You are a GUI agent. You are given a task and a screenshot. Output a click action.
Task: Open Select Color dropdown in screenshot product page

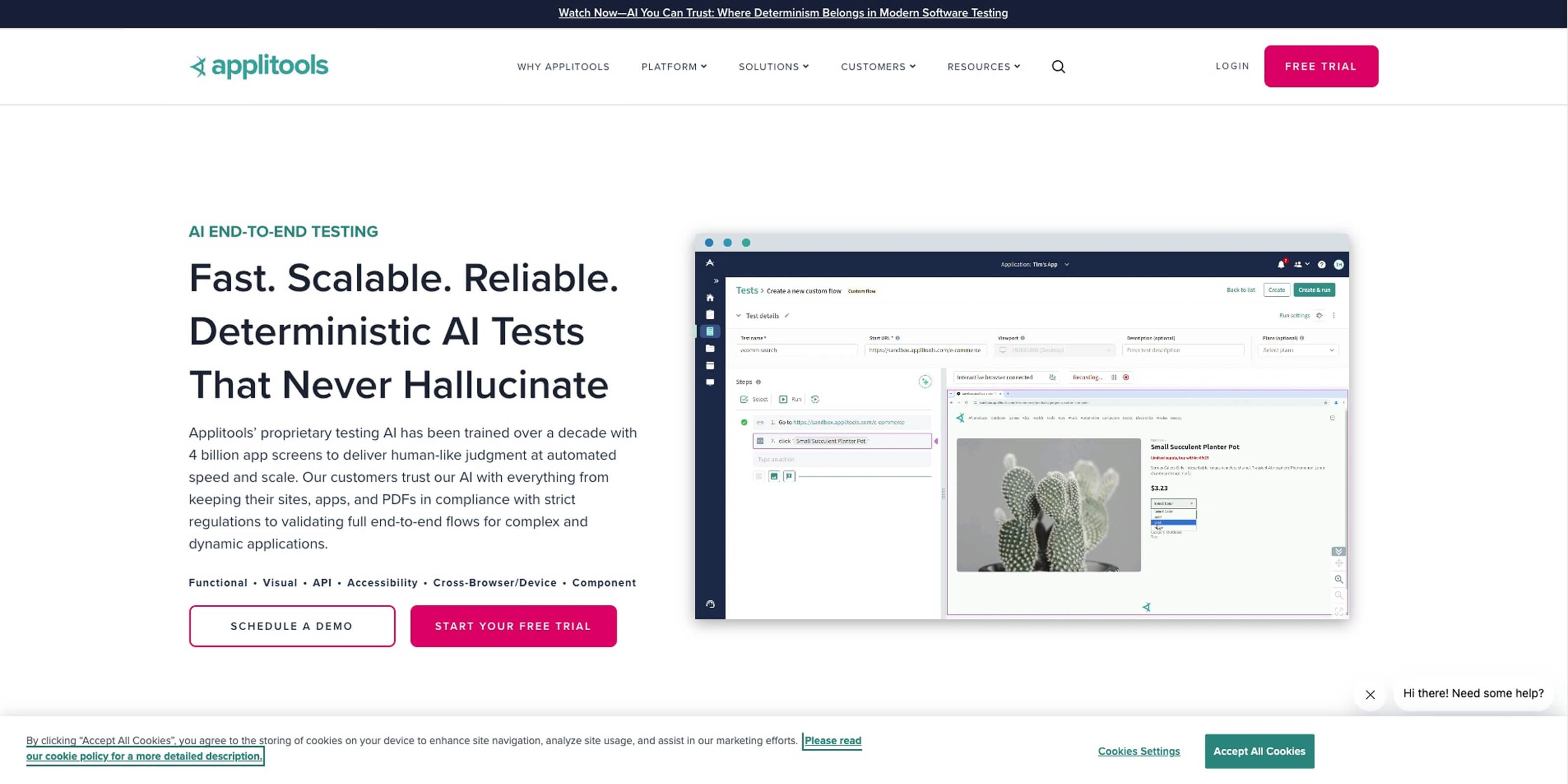(x=1173, y=503)
